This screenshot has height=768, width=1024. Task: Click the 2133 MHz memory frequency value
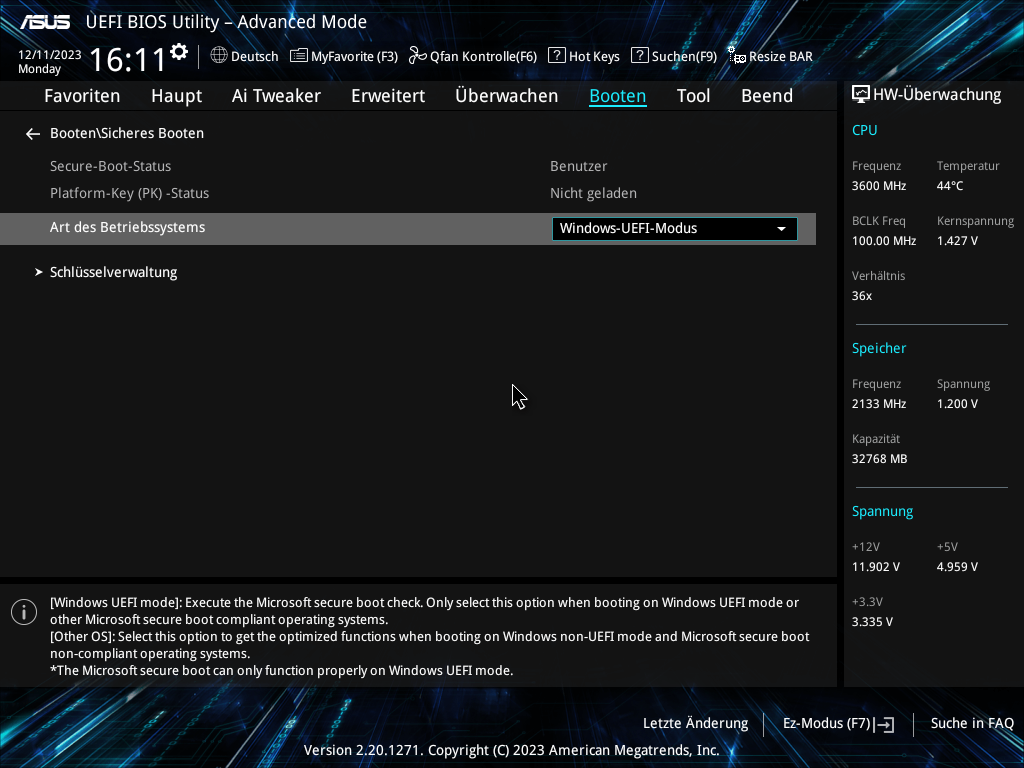(879, 404)
